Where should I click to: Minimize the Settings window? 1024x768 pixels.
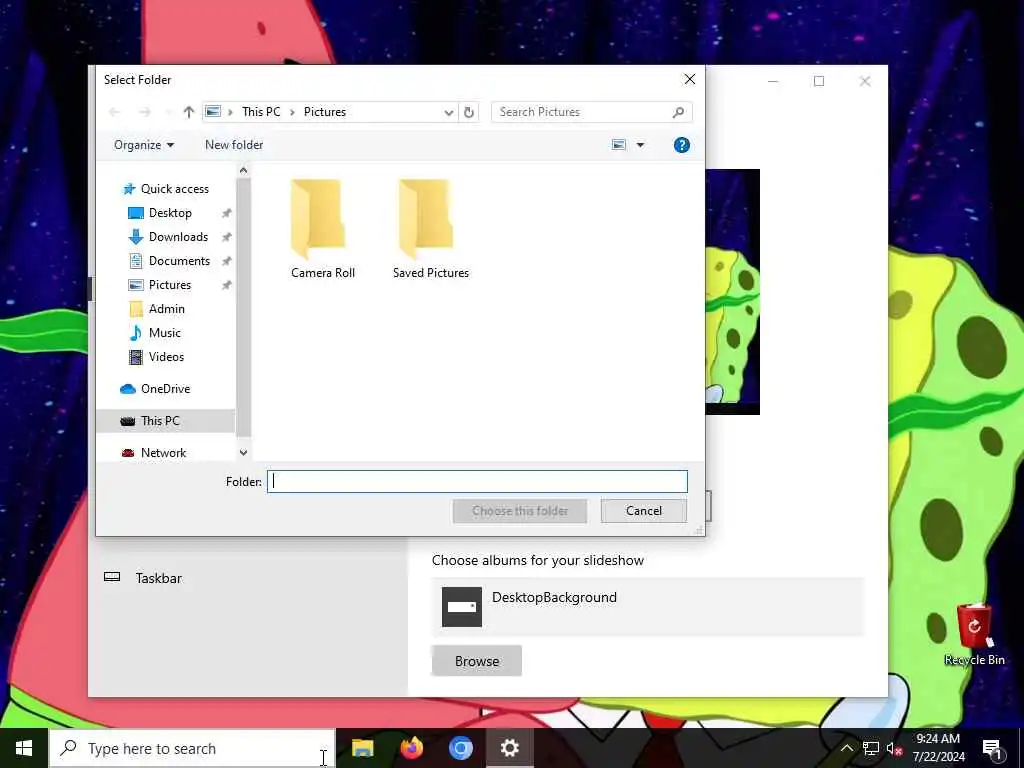[773, 81]
